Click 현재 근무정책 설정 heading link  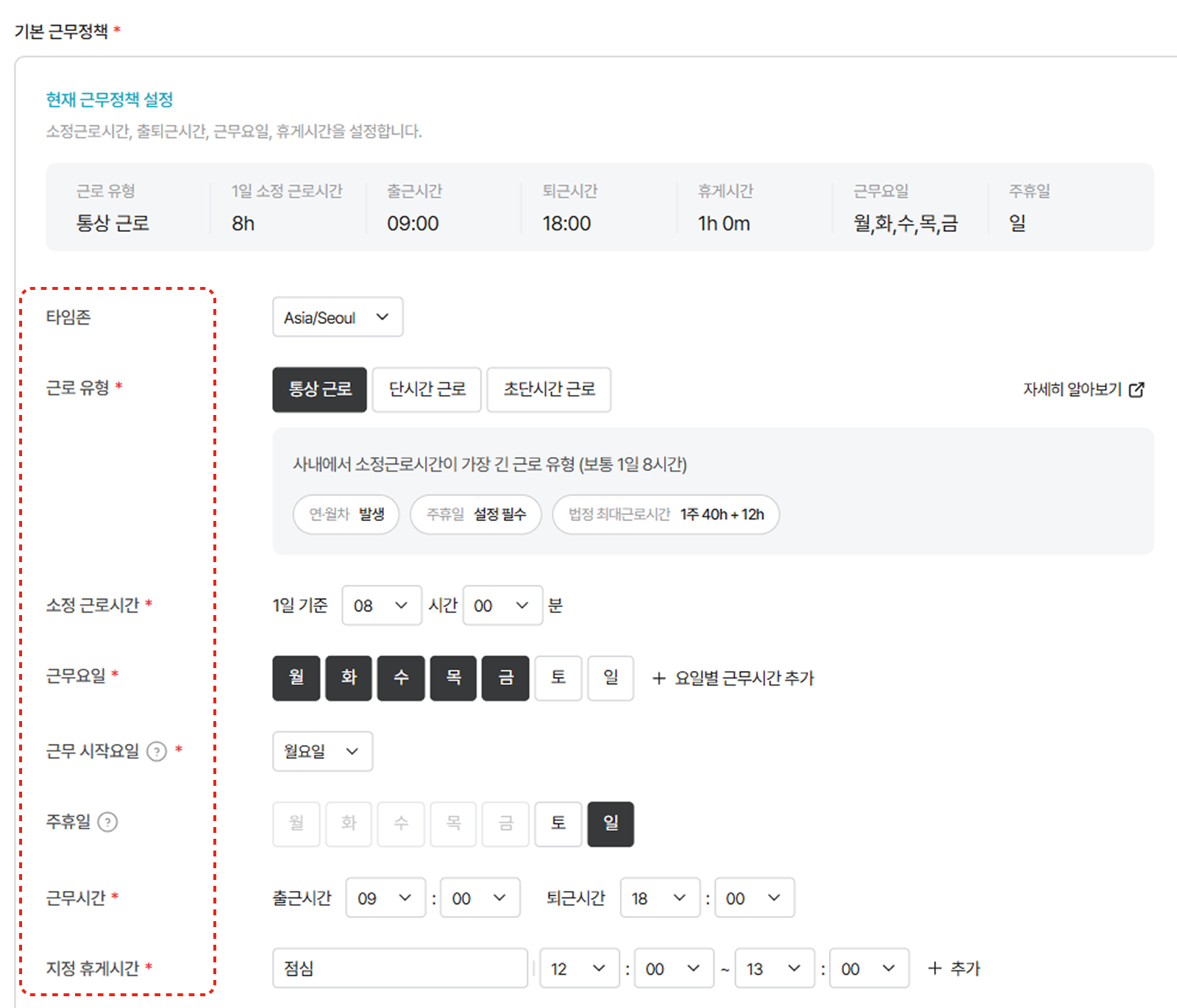110,99
